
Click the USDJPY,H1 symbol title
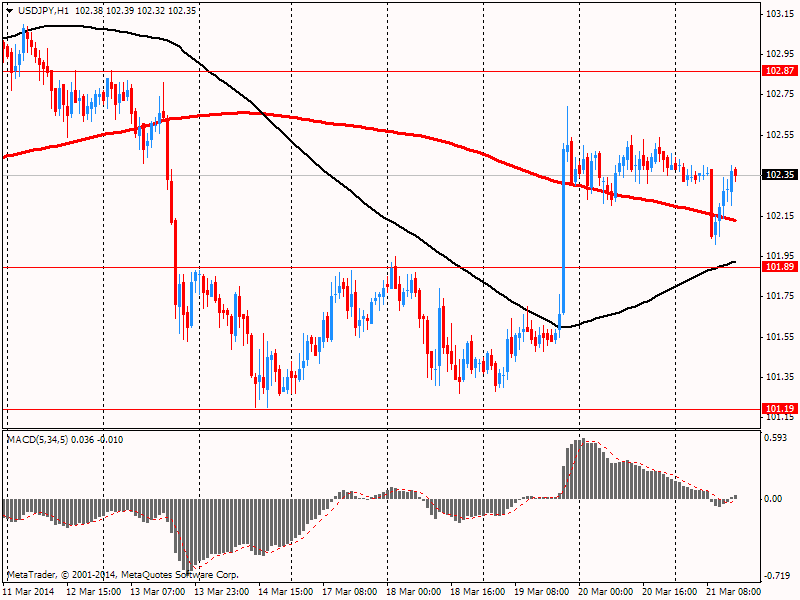tap(43, 10)
